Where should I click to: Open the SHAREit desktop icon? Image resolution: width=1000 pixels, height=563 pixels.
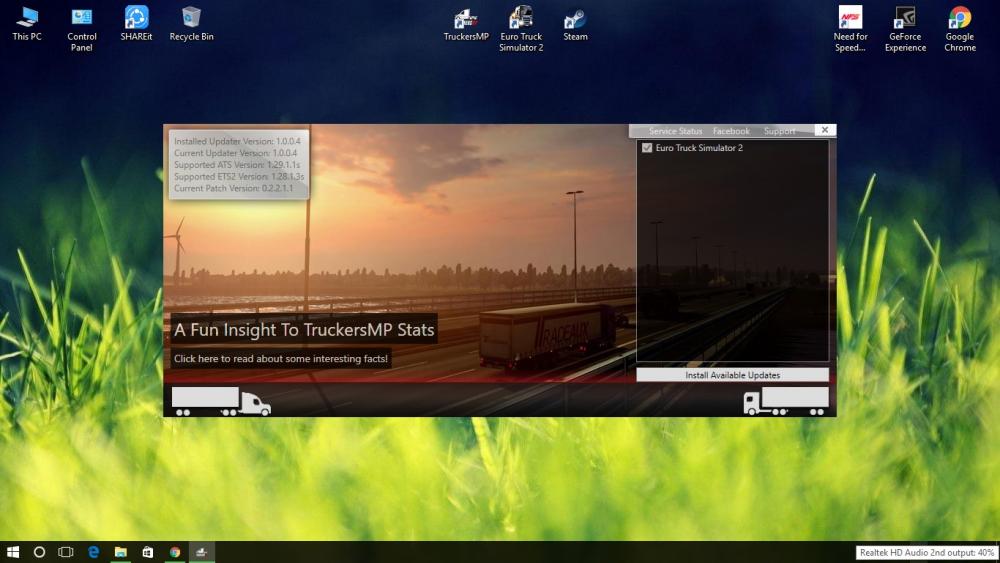coord(136,18)
